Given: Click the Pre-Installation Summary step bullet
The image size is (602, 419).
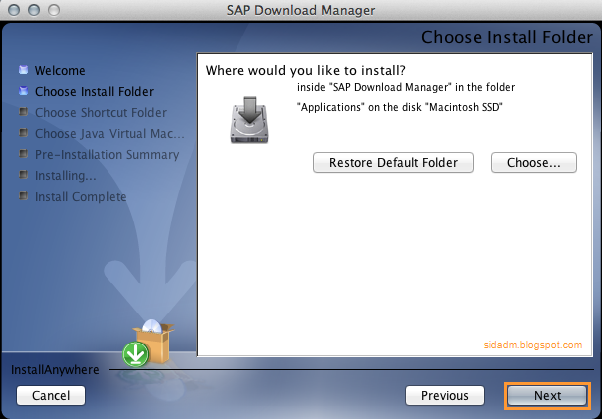Looking at the screenshot, I should [x=24, y=154].
